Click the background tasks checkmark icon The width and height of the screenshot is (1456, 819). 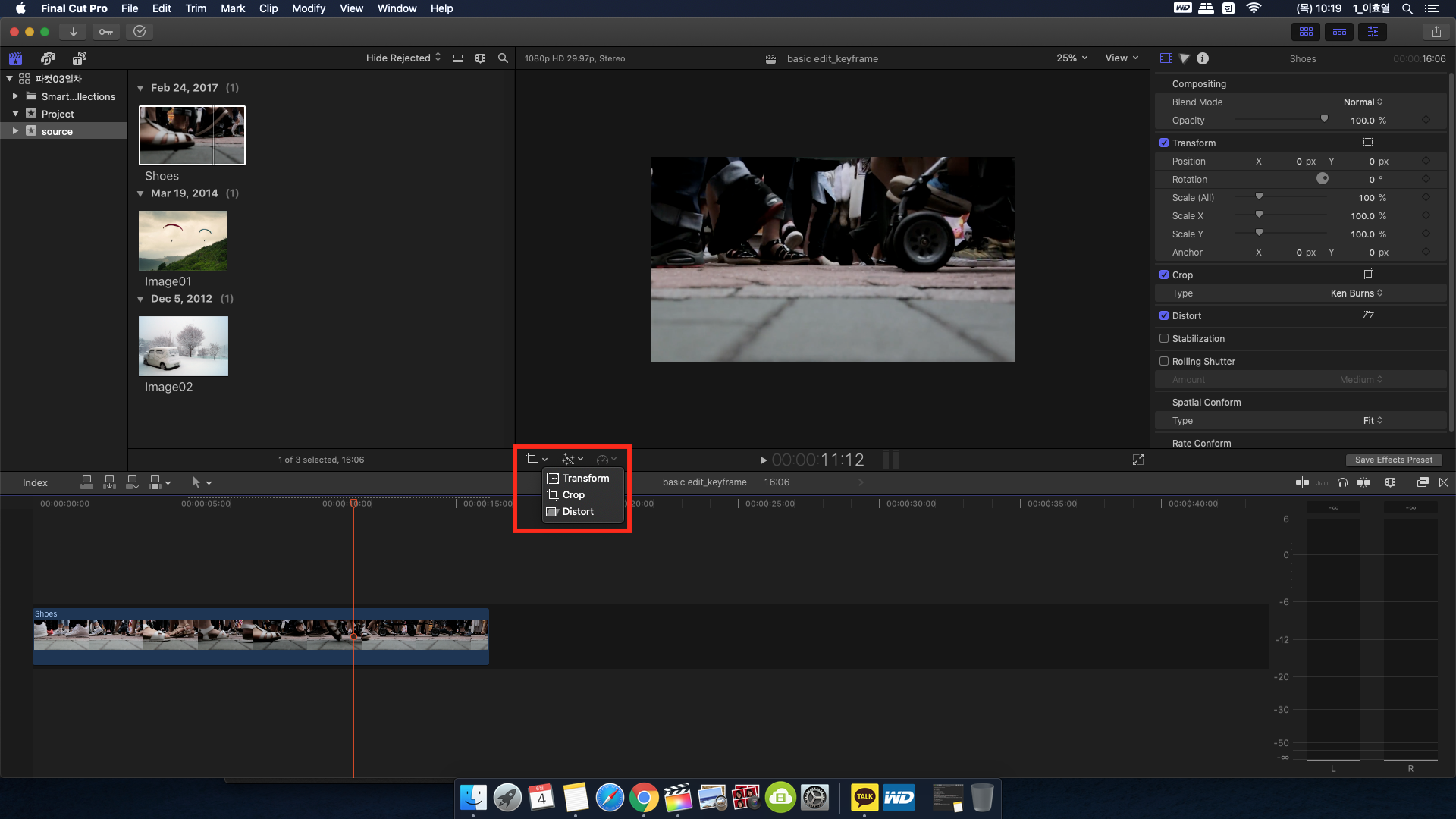(x=139, y=32)
